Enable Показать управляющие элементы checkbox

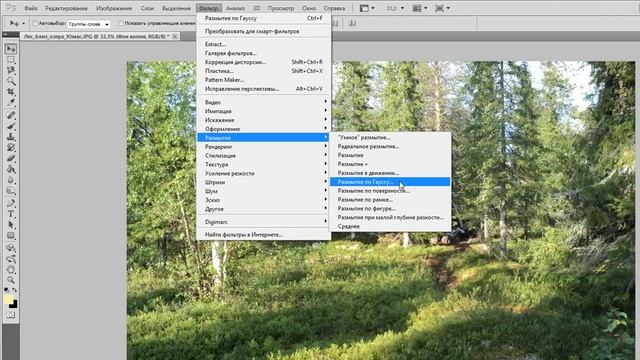(121, 24)
